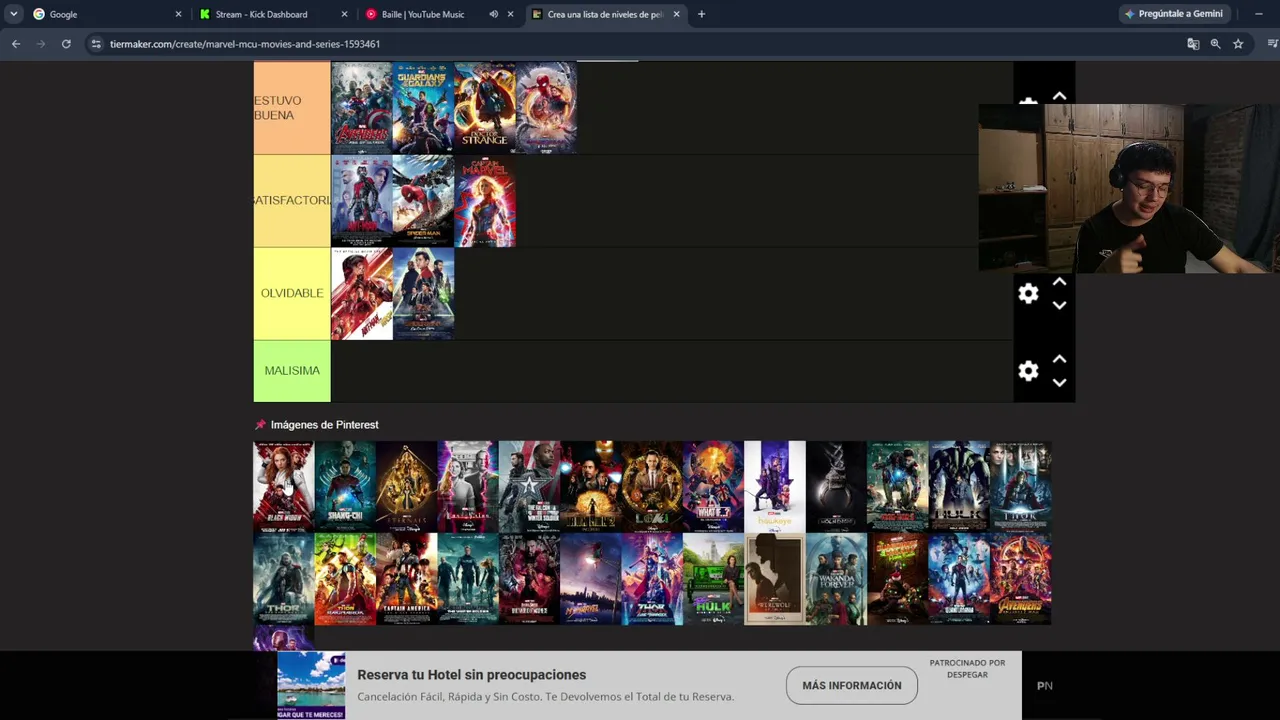Move OLVIDABLE tier down with arrow
This screenshot has height=720, width=1280.
(1059, 305)
